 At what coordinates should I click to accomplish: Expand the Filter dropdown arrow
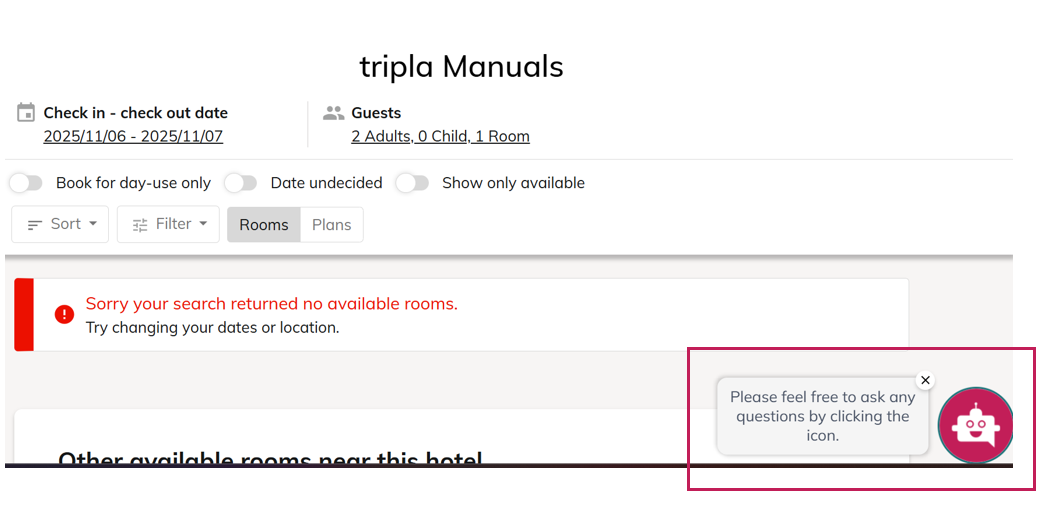[203, 224]
